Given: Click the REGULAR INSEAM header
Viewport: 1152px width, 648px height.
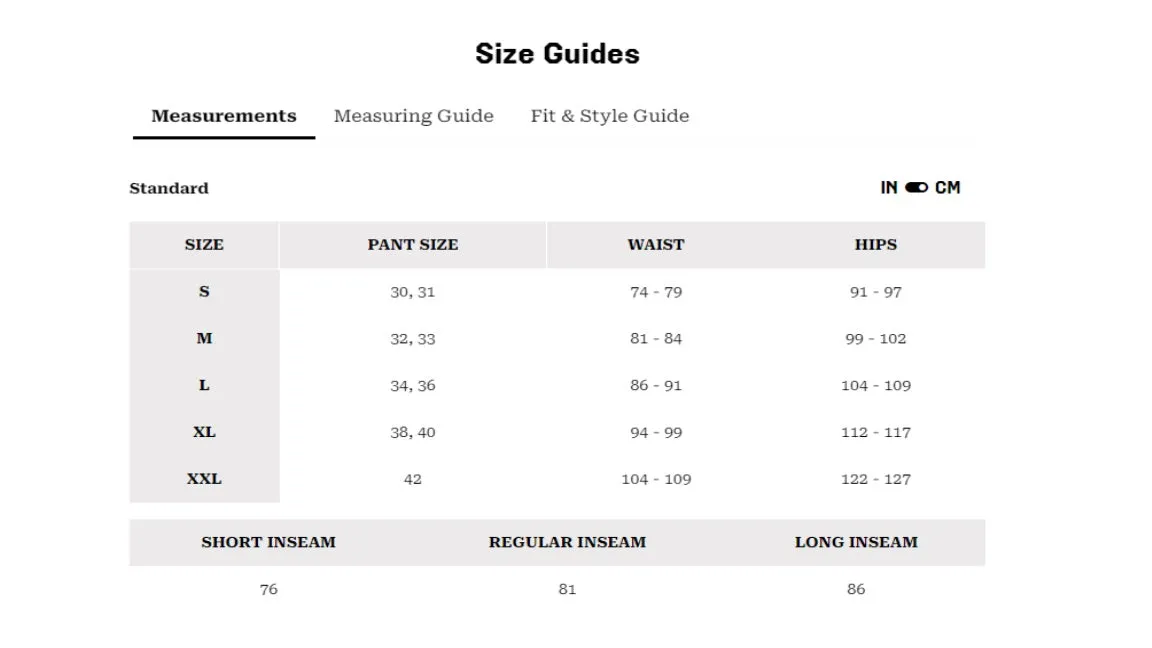Looking at the screenshot, I should pos(567,542).
